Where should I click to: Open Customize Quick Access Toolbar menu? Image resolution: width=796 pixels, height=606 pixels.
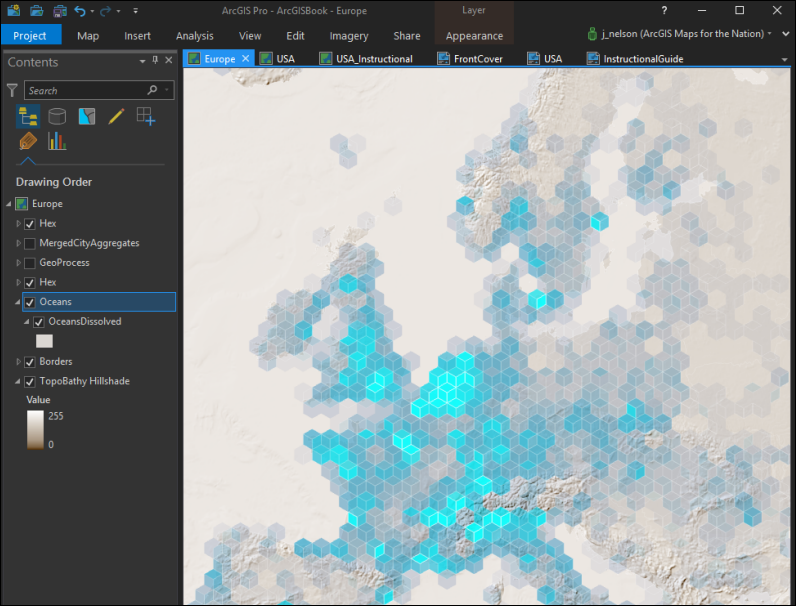[136, 11]
